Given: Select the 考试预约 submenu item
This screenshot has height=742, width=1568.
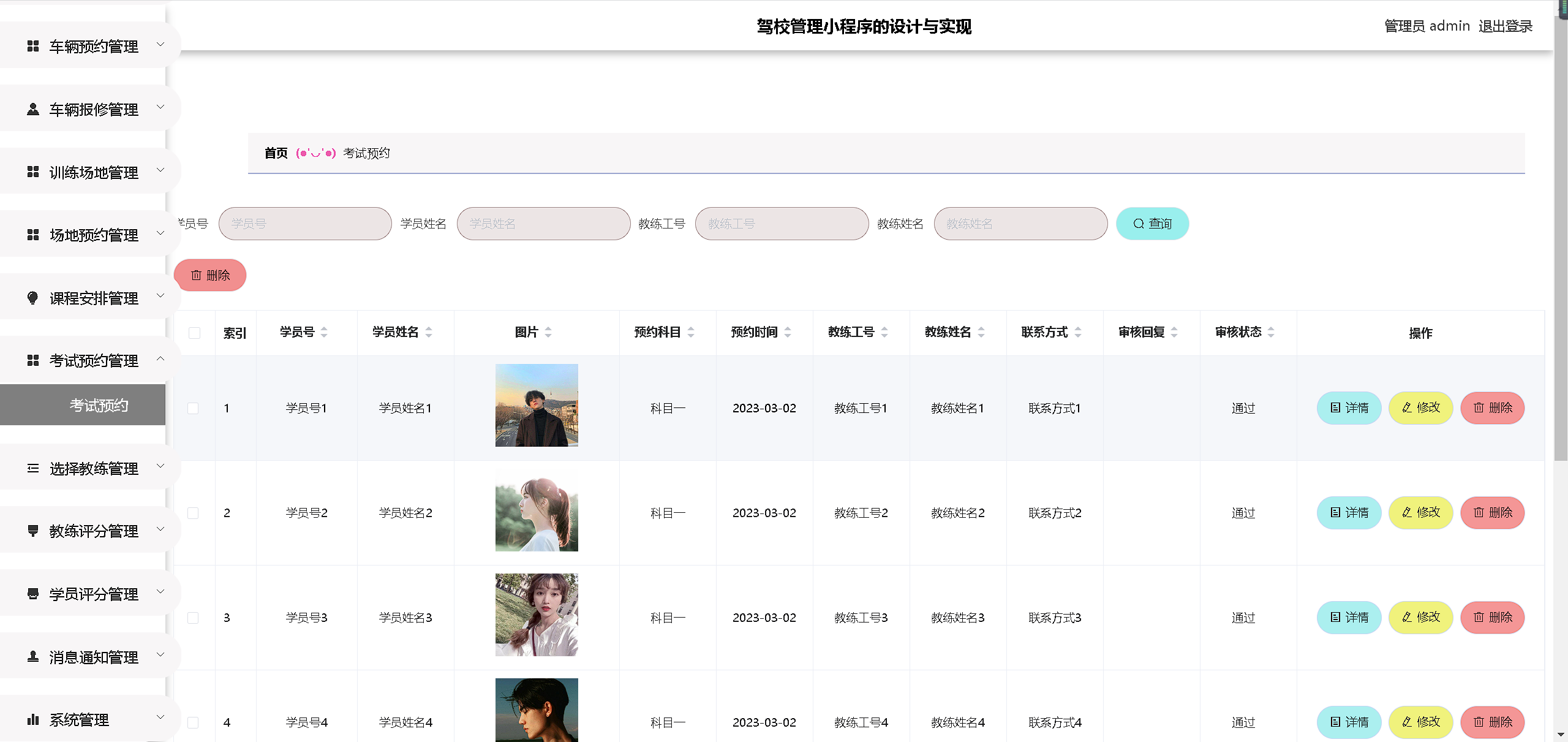Looking at the screenshot, I should pyautogui.click(x=83, y=405).
